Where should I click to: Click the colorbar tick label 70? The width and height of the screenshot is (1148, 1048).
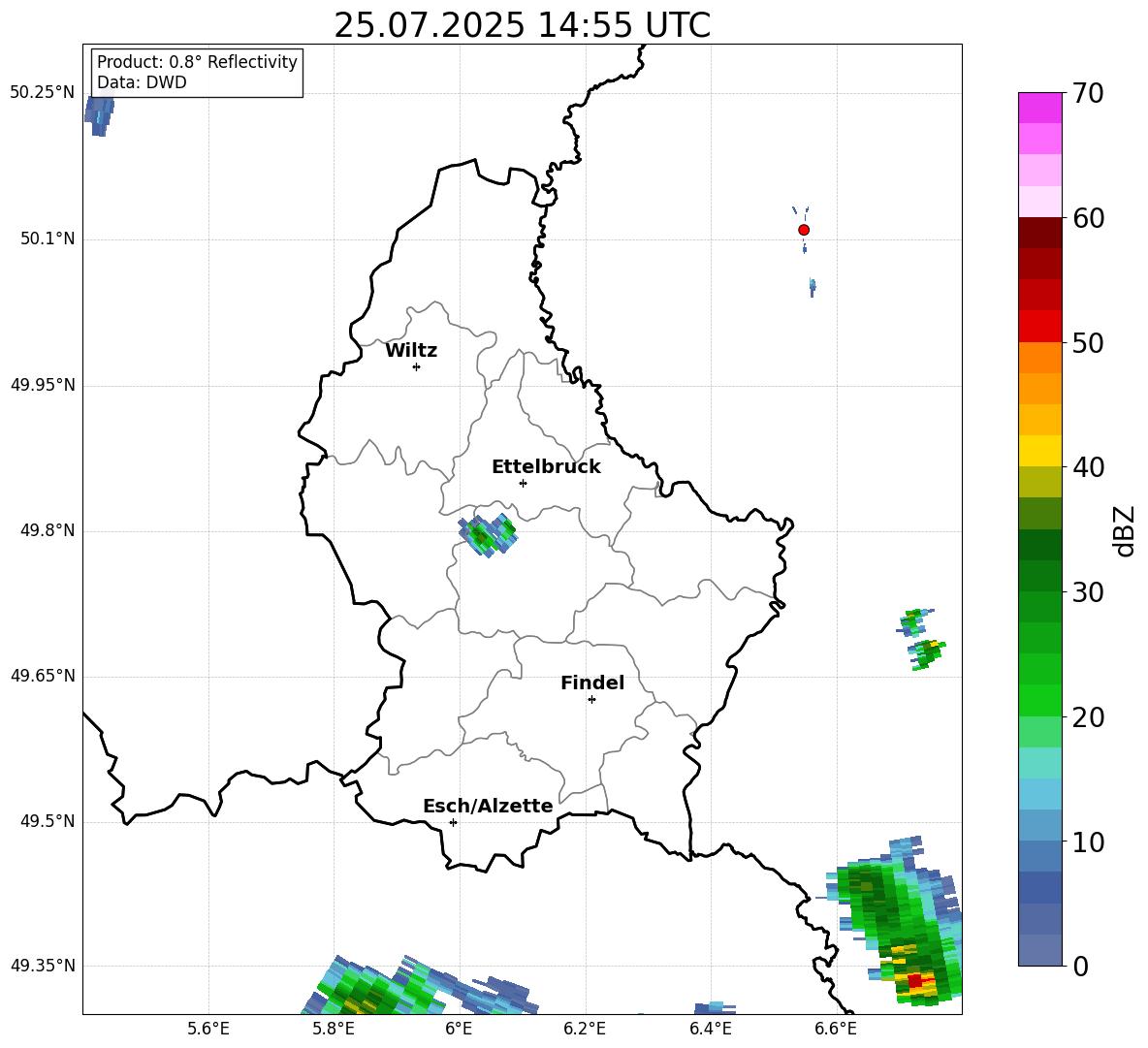[1088, 93]
